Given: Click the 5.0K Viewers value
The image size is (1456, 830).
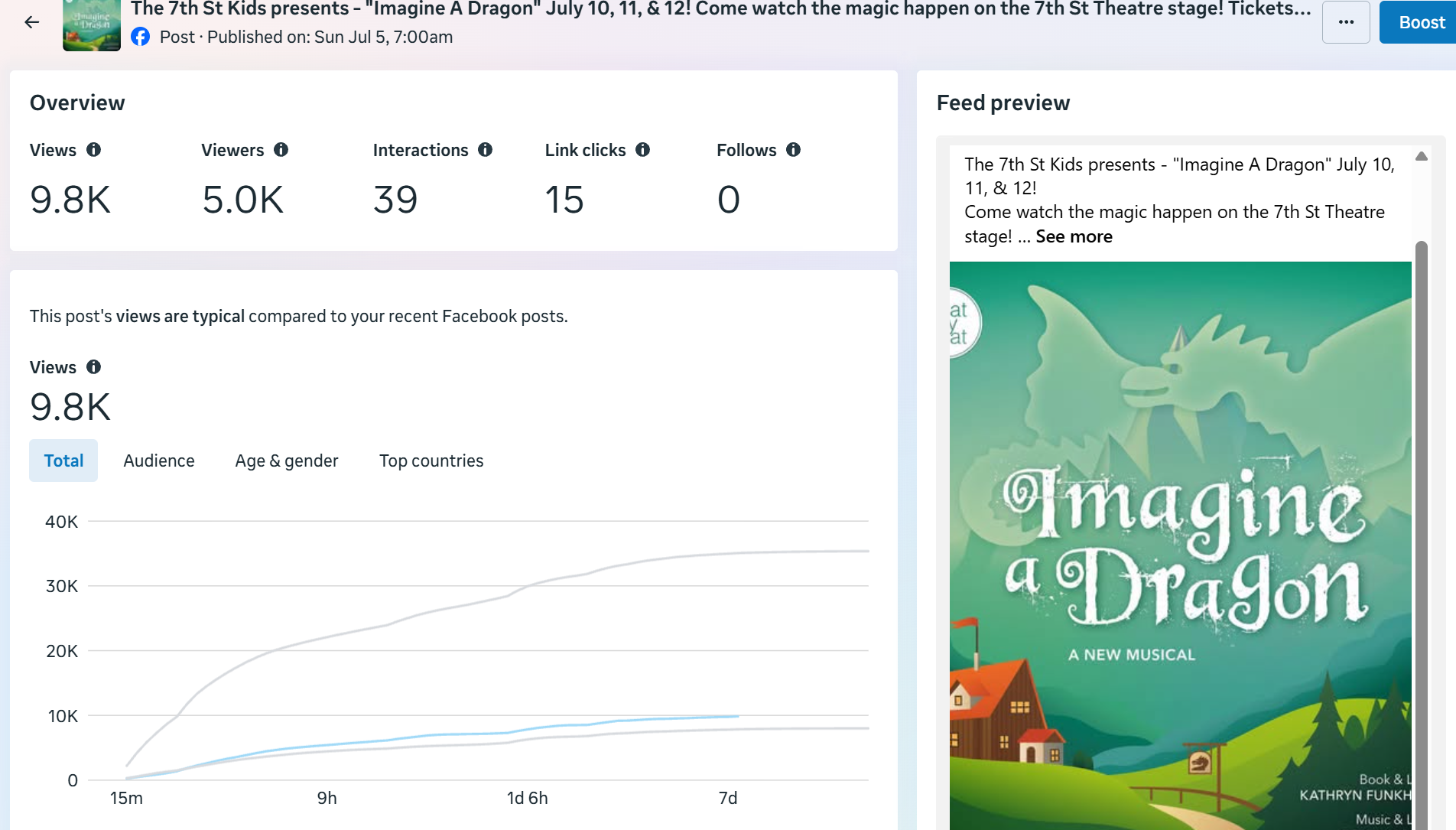Looking at the screenshot, I should (242, 200).
